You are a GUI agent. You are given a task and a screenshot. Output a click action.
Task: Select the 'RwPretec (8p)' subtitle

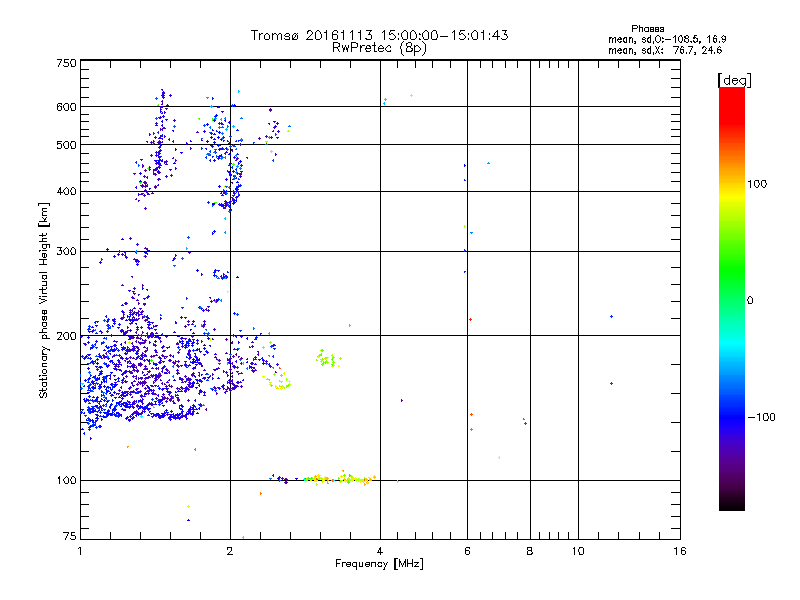tap(379, 48)
